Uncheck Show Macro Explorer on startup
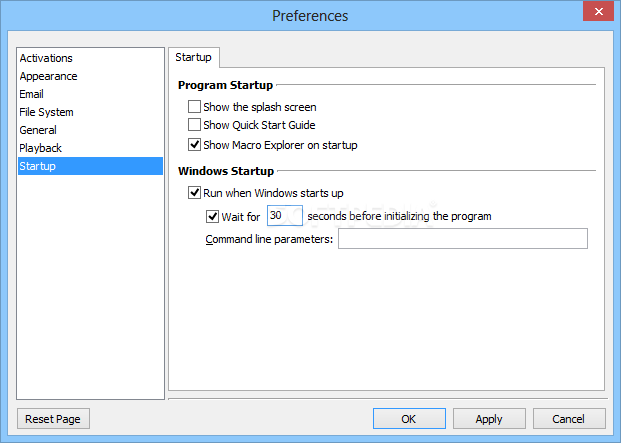The height and width of the screenshot is (443, 621). tap(194, 144)
